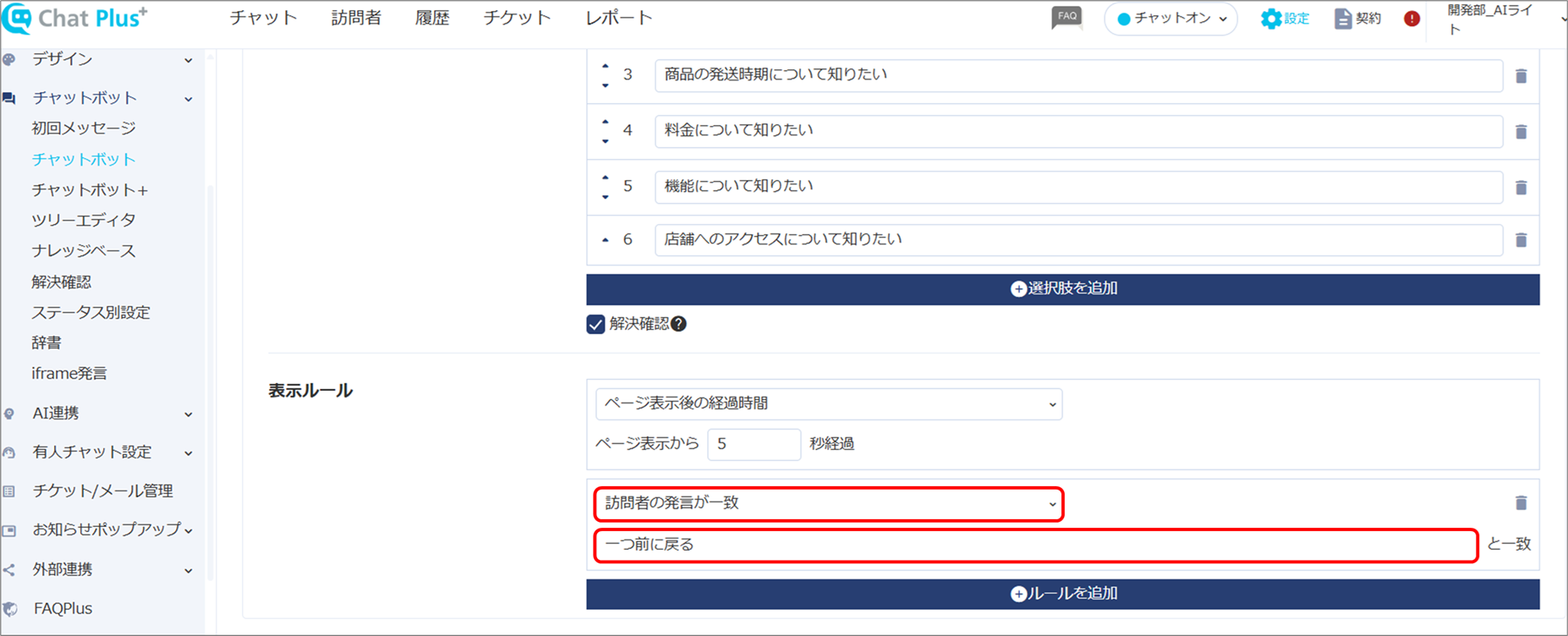The width and height of the screenshot is (1568, 636).
Task: Open ステータス別設定 in the sidebar
Action: (x=90, y=313)
